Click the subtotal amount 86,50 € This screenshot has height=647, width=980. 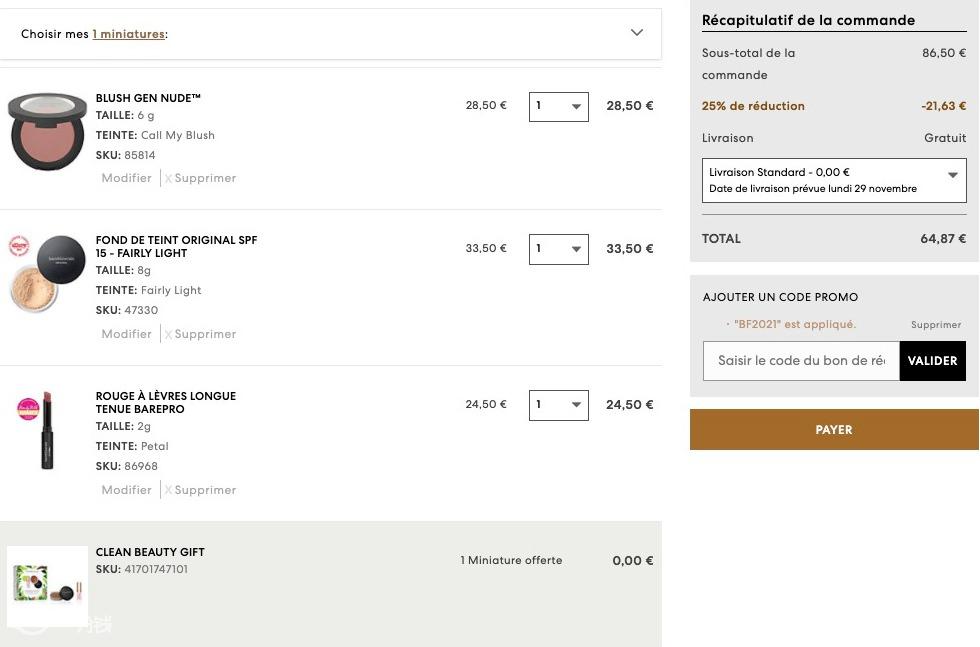(944, 53)
